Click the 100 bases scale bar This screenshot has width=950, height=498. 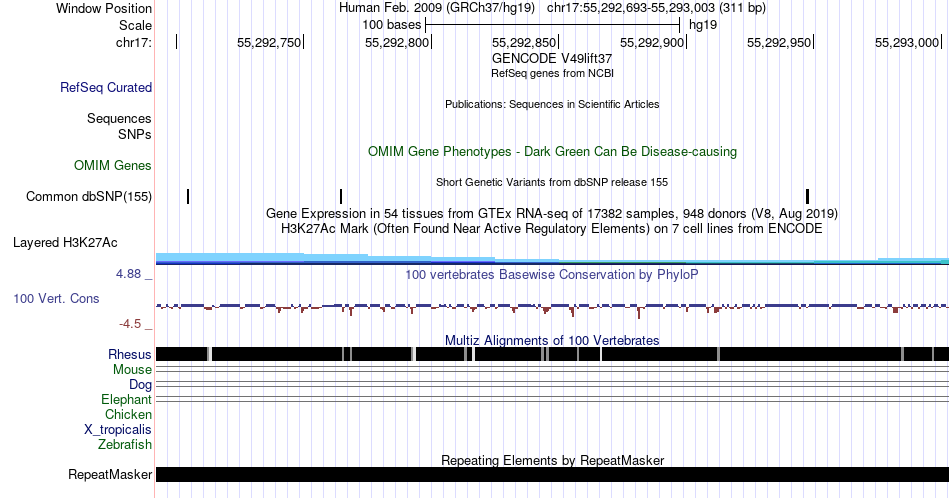click(553, 25)
